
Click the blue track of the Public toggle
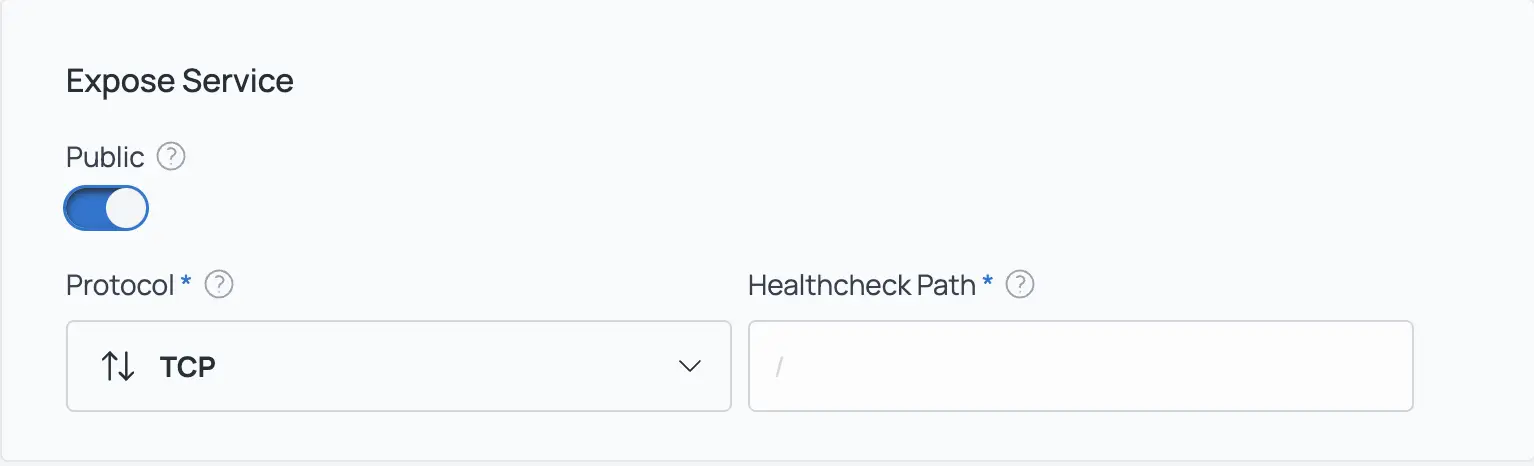click(84, 208)
